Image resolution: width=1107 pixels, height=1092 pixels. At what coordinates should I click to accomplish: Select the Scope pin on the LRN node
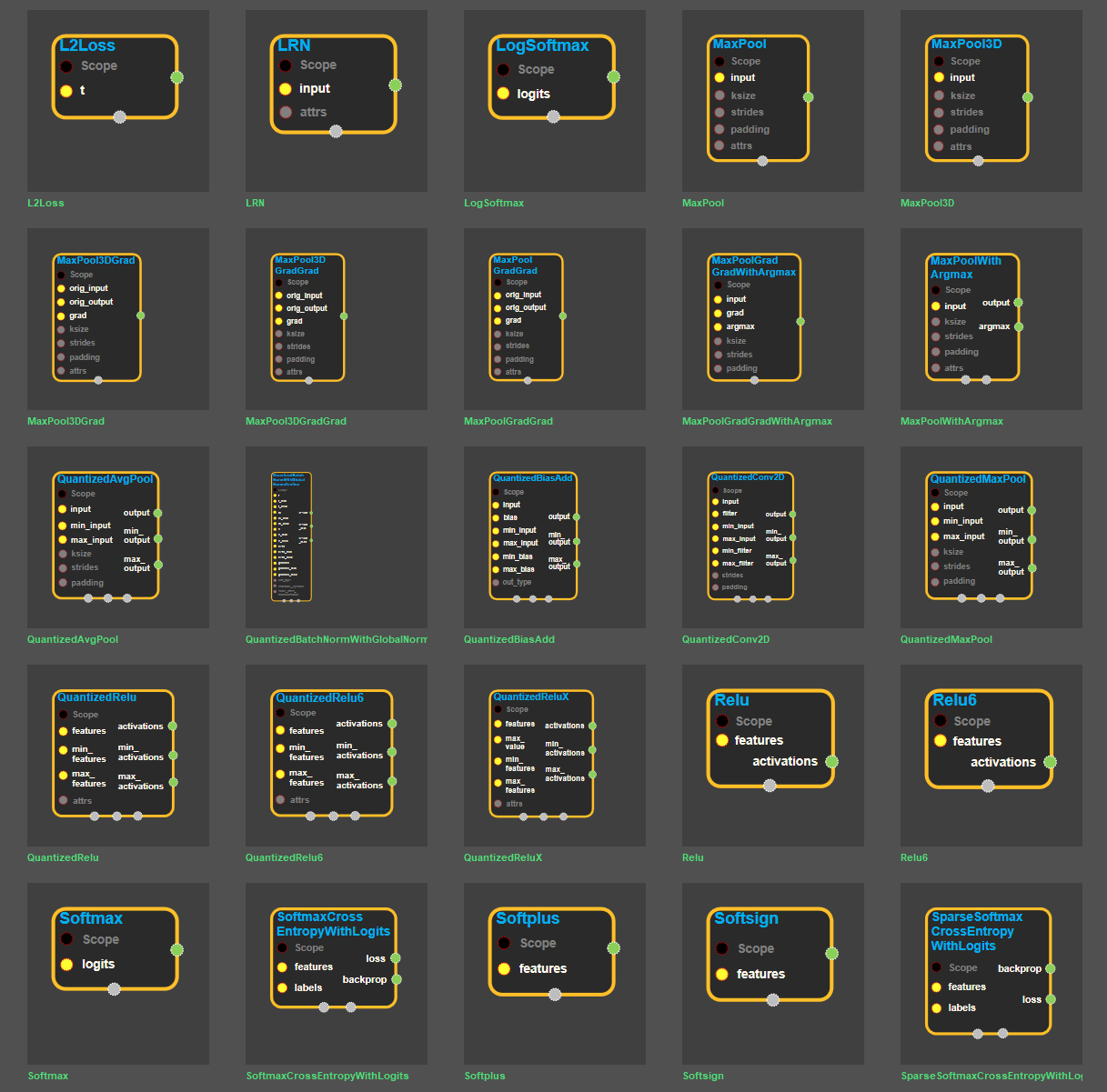point(286,65)
